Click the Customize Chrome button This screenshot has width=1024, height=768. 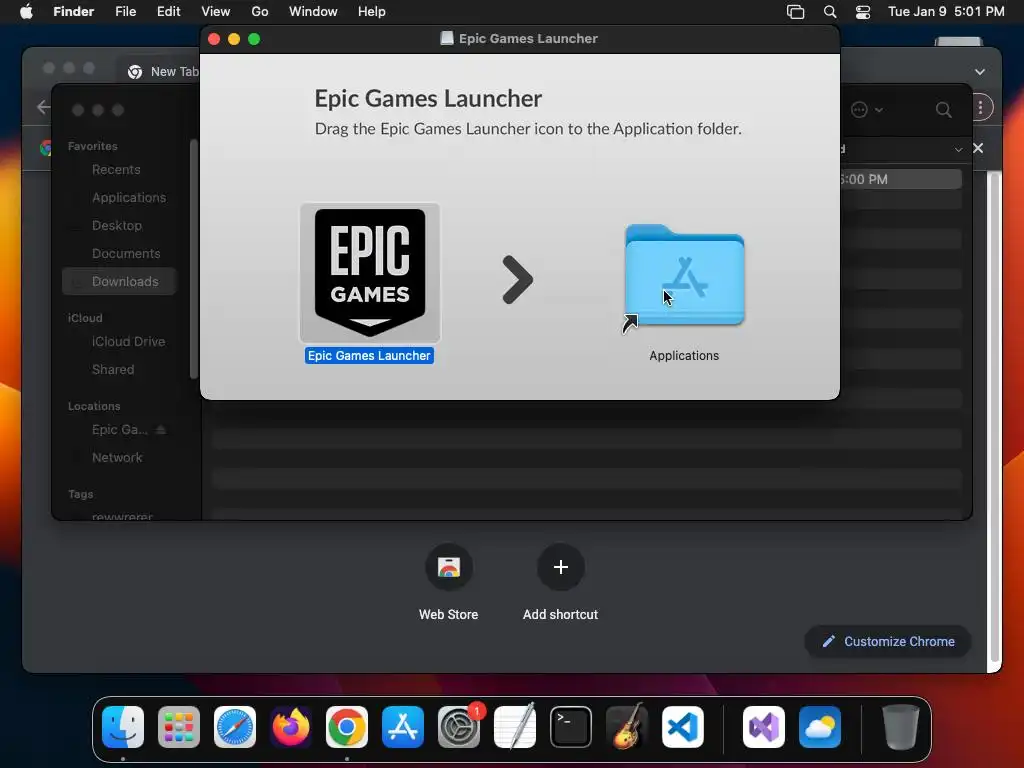(x=888, y=641)
